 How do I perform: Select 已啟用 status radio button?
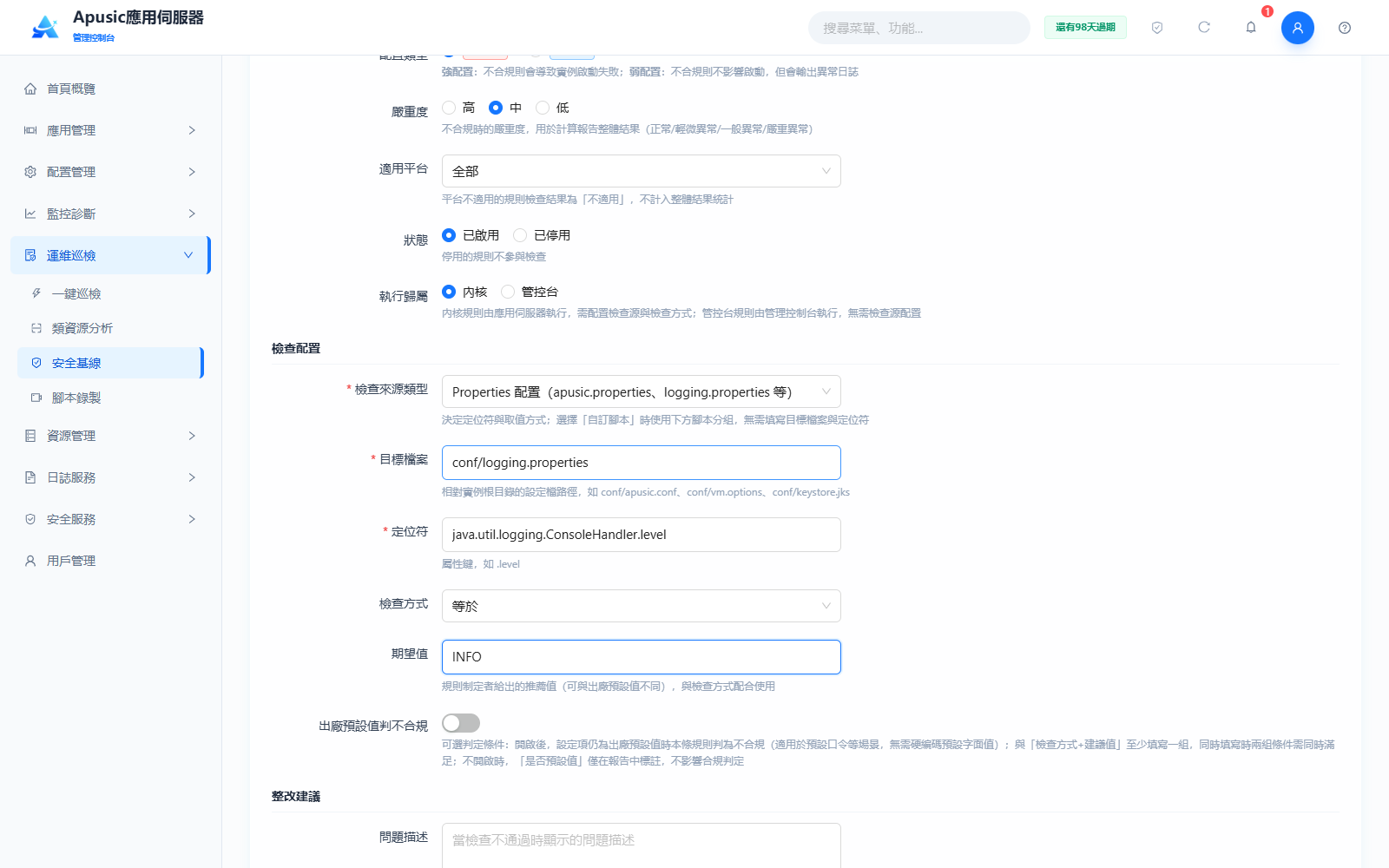(449, 235)
